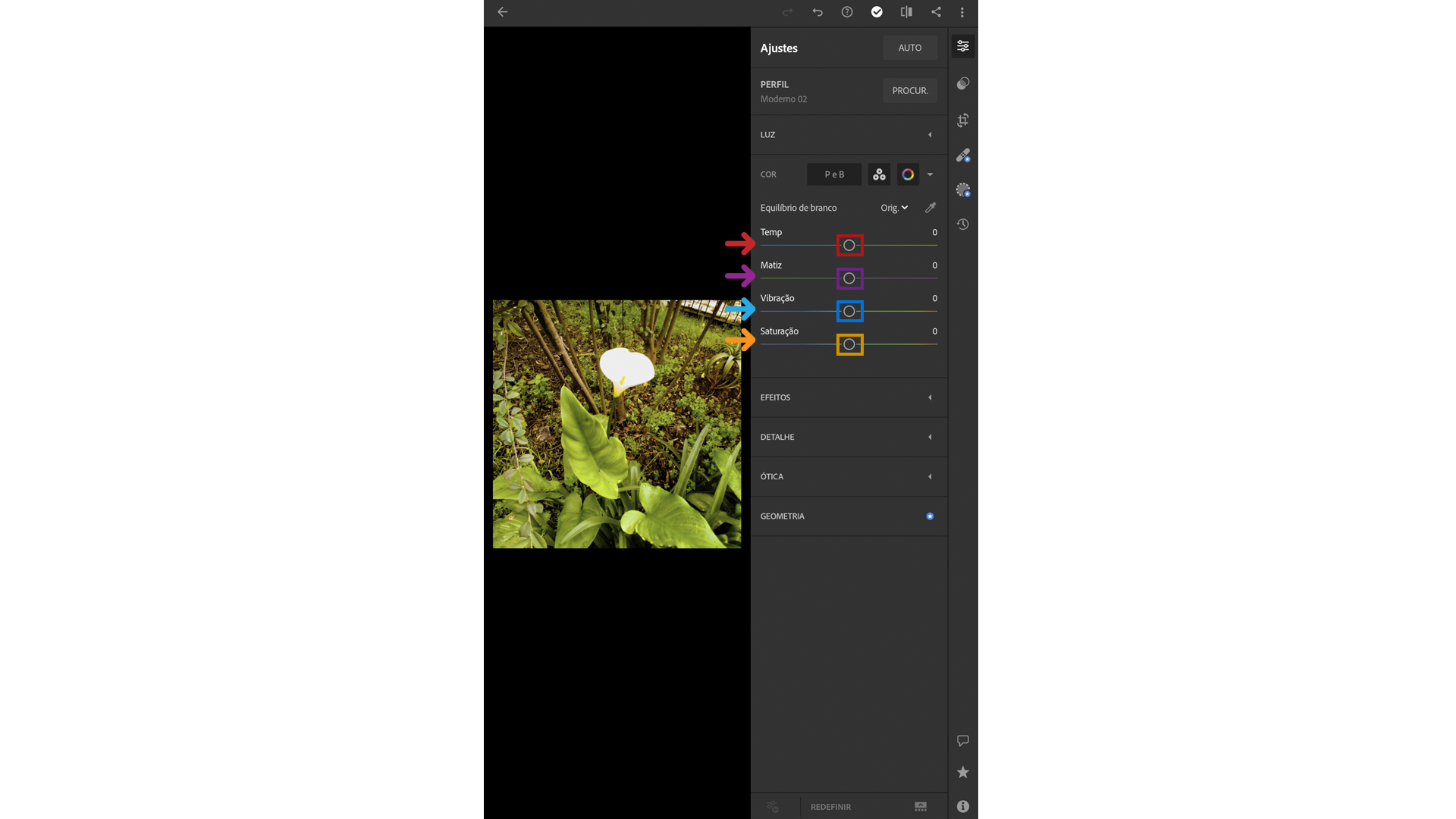Open the info icon

(963, 806)
